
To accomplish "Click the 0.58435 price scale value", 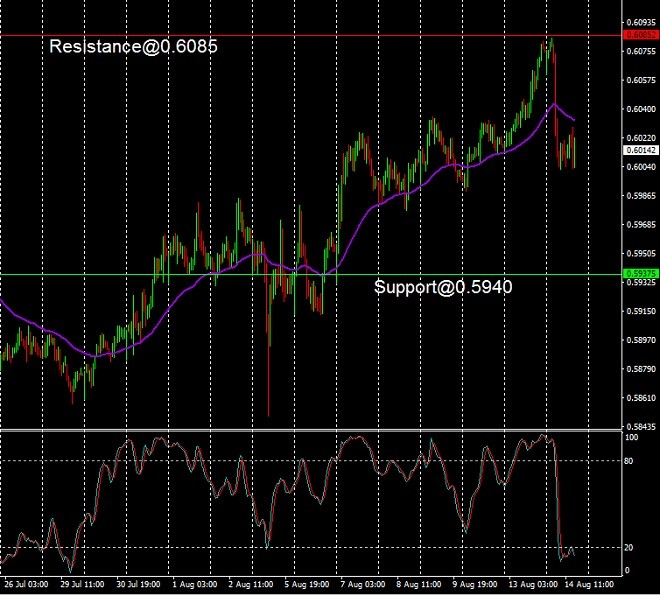I will pos(641,427).
